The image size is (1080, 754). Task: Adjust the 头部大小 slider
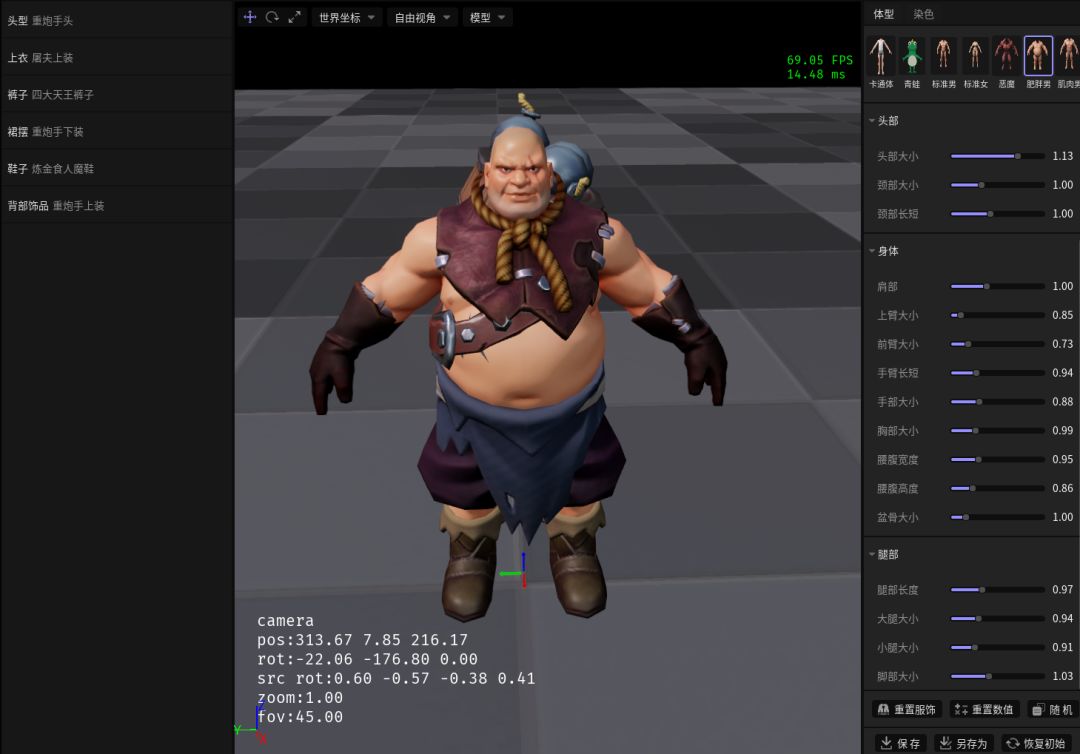997,156
